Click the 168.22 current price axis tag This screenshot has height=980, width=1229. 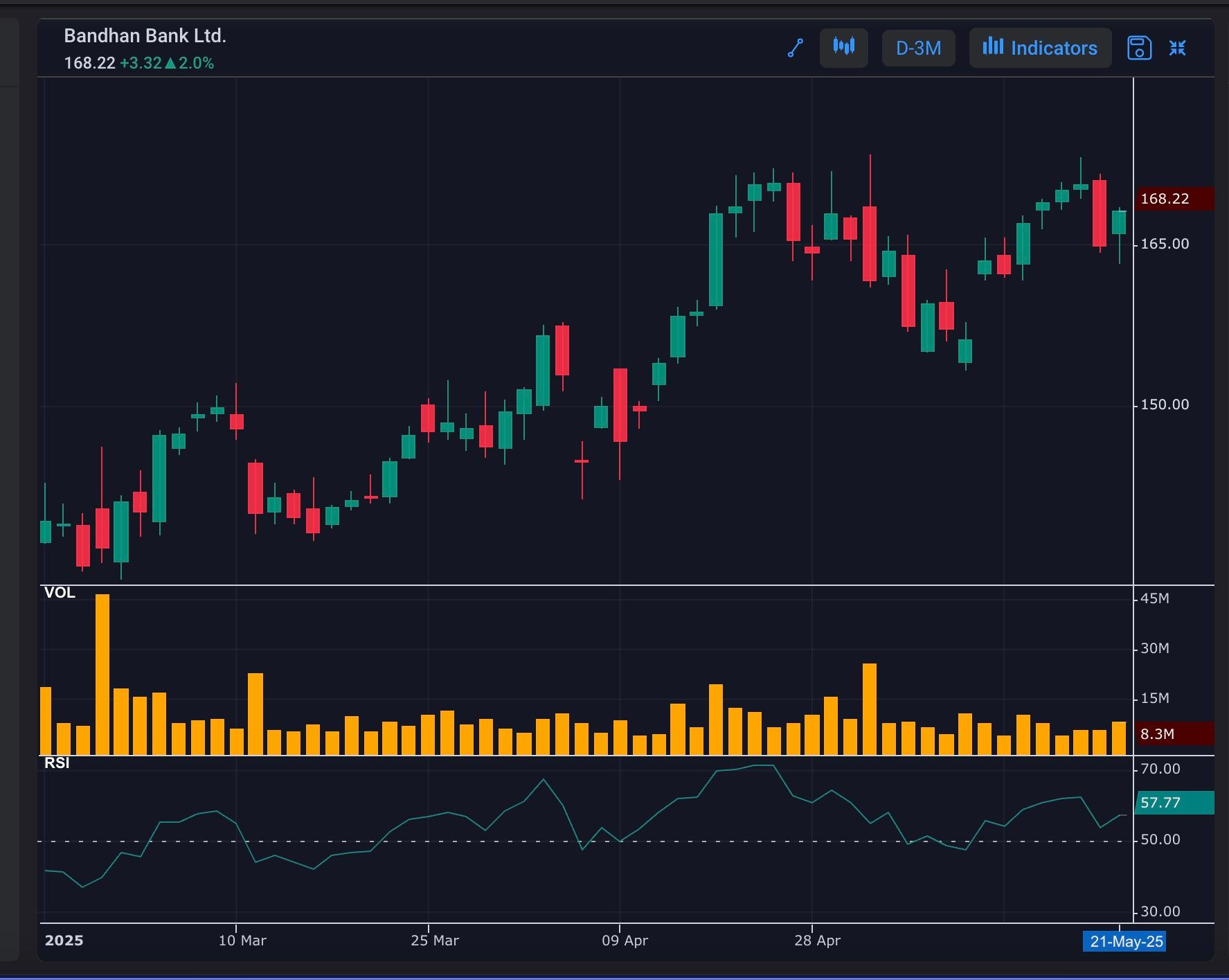coord(1174,199)
